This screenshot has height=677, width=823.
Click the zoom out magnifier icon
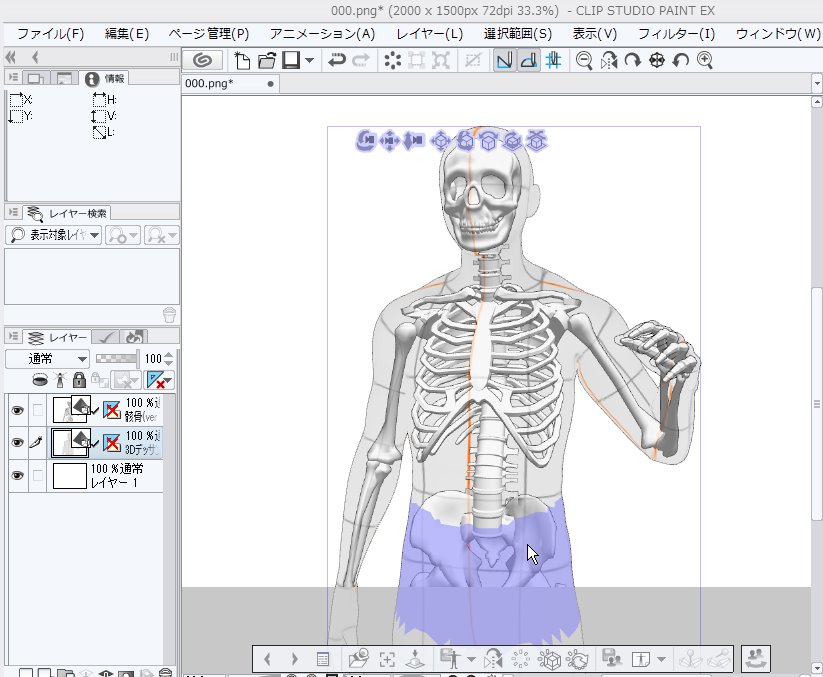pyautogui.click(x=584, y=60)
